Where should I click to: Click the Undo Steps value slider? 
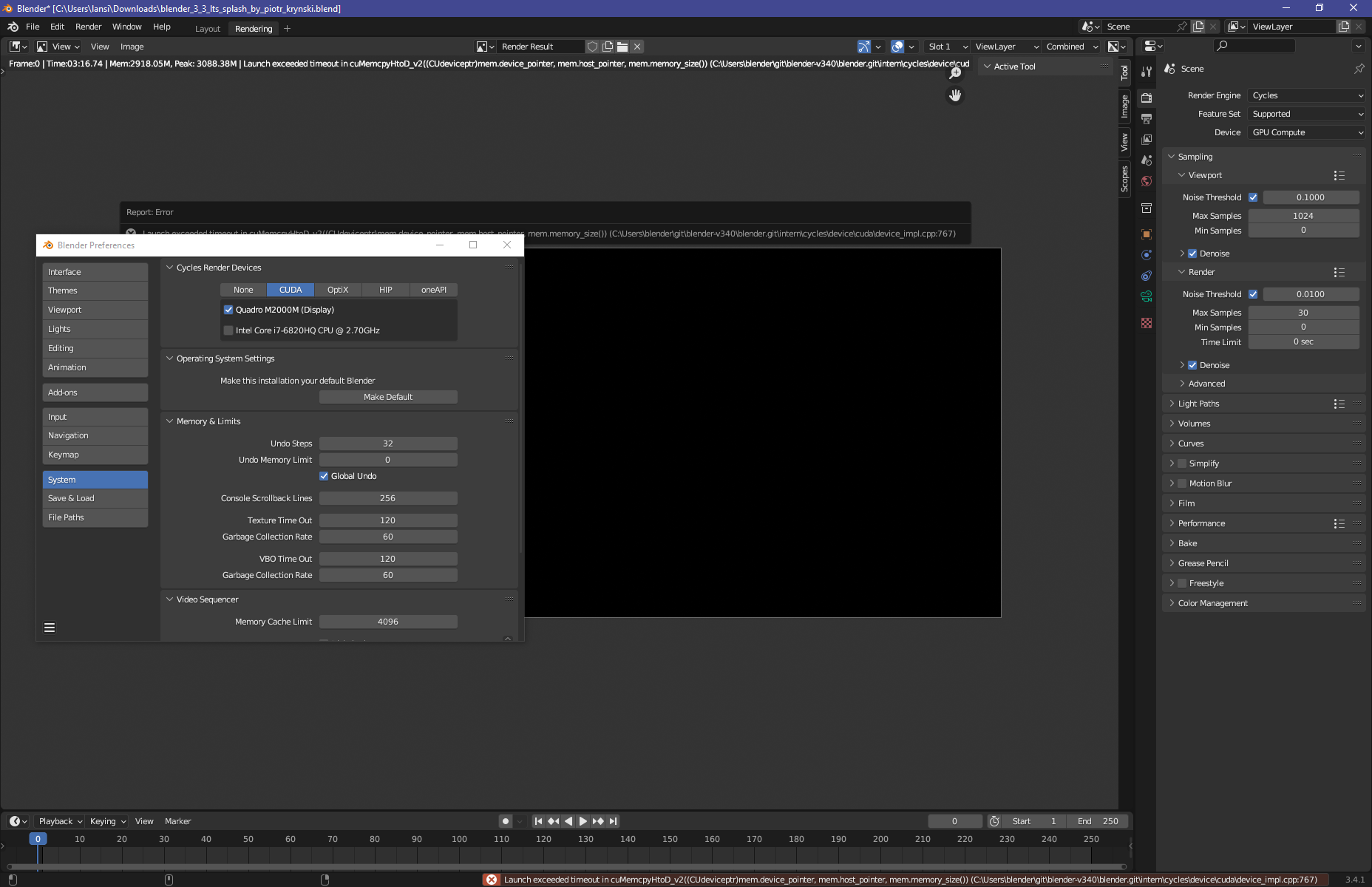388,443
